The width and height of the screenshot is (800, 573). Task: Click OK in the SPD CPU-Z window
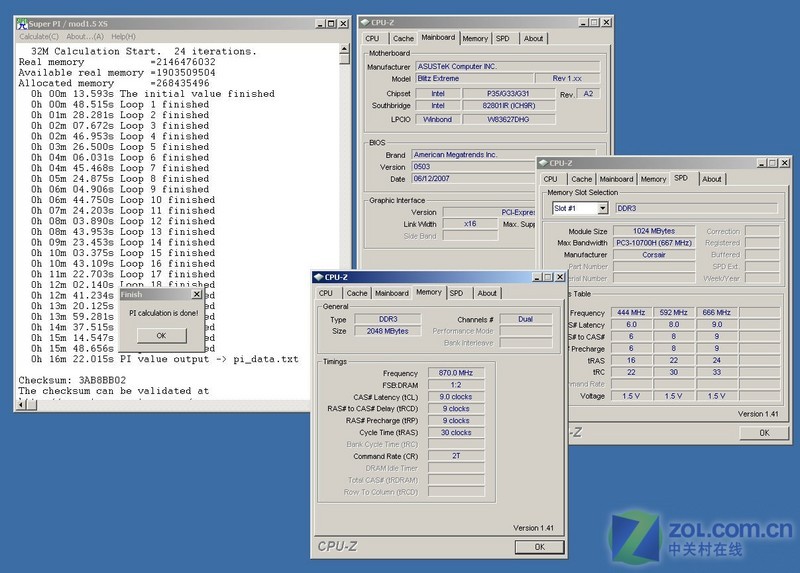(764, 433)
